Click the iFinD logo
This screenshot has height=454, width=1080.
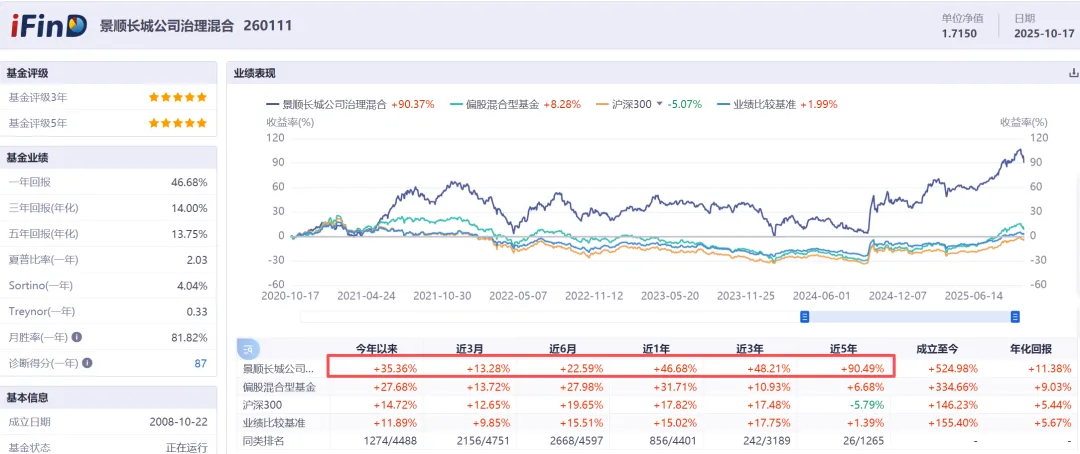(48, 25)
